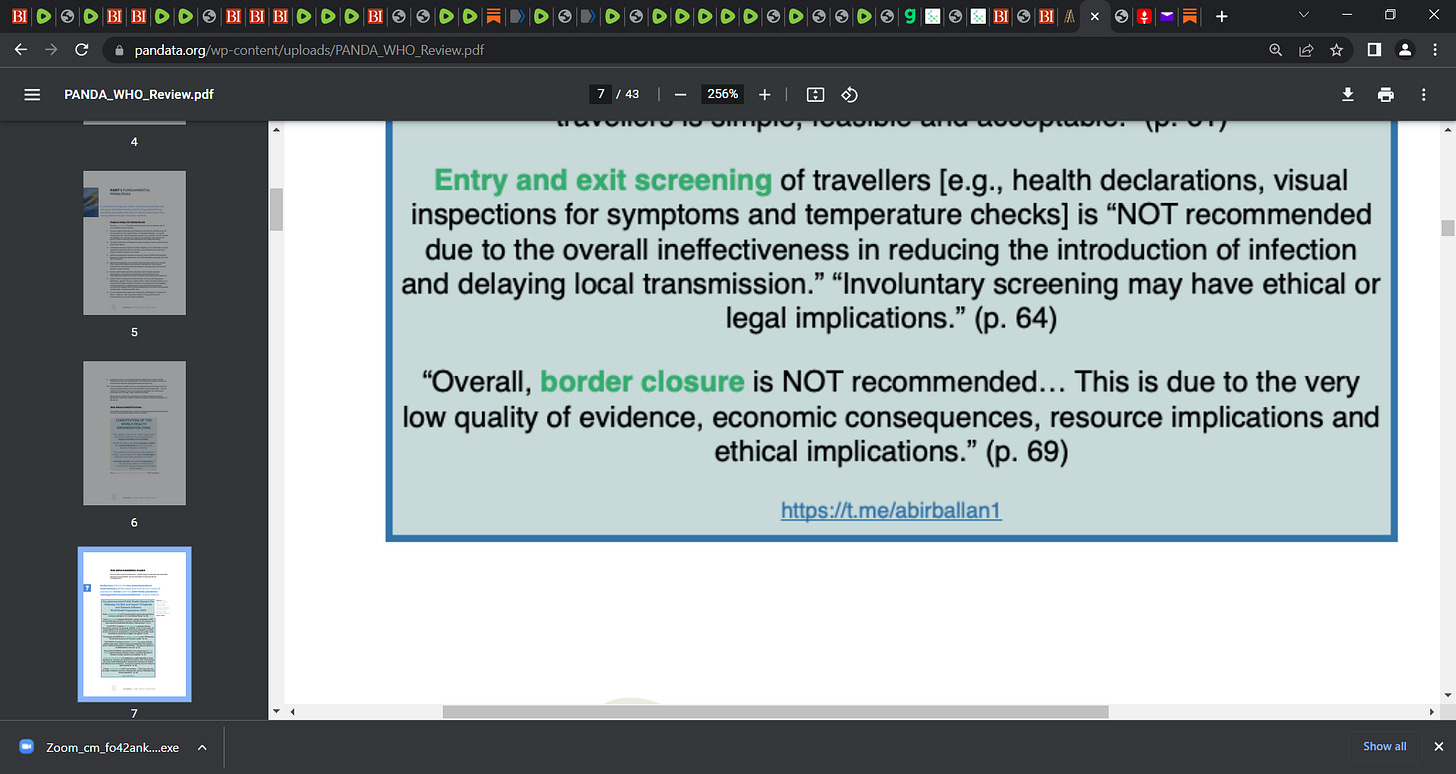The width and height of the screenshot is (1456, 774).
Task: Click the PANDA_WHO_Review.pdf title
Action: (x=139, y=94)
